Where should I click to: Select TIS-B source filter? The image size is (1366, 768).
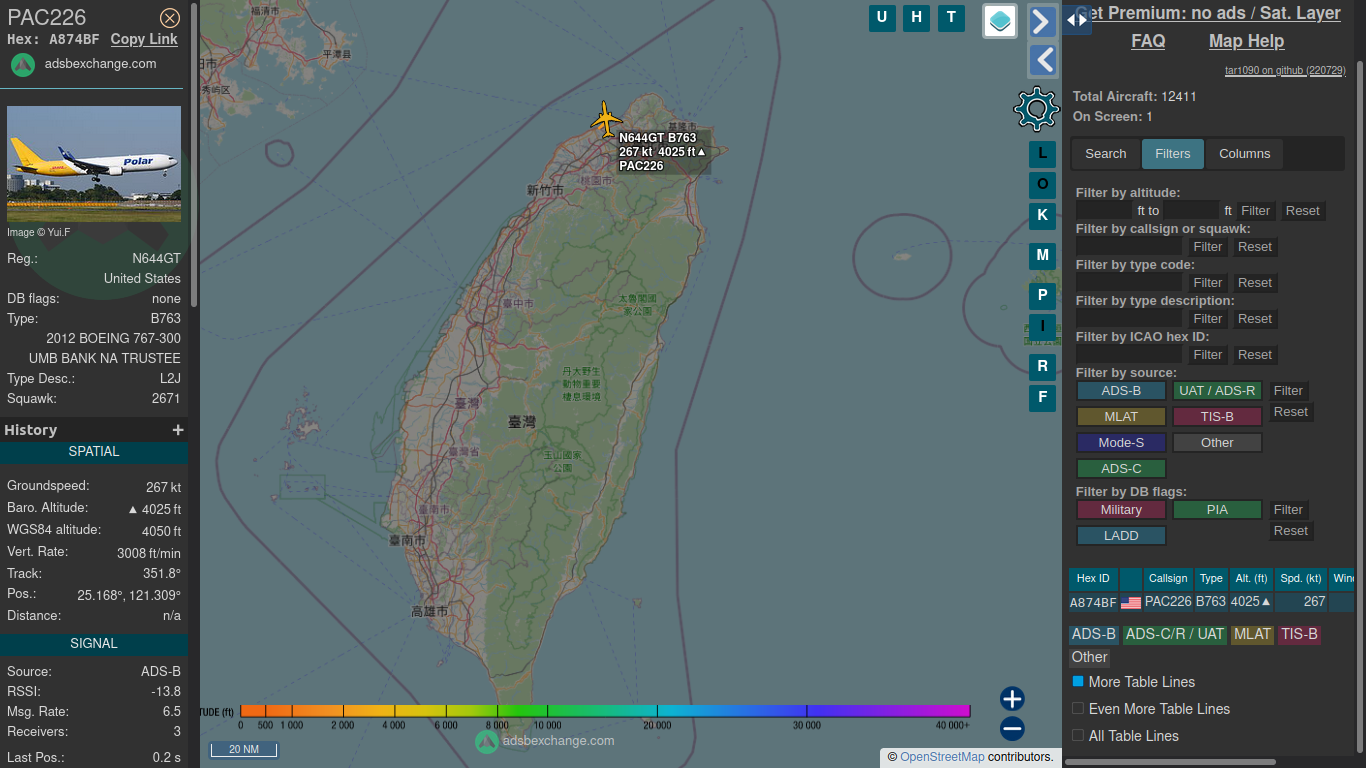(x=1217, y=417)
